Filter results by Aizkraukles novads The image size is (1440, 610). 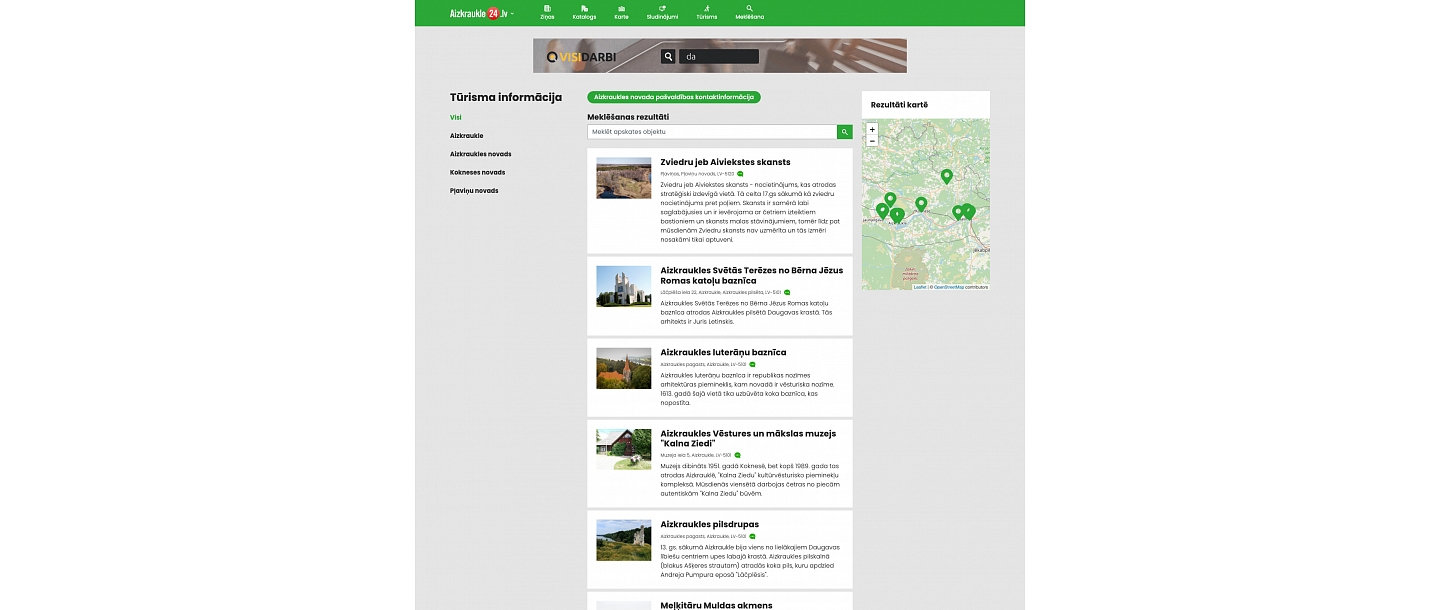click(x=480, y=153)
